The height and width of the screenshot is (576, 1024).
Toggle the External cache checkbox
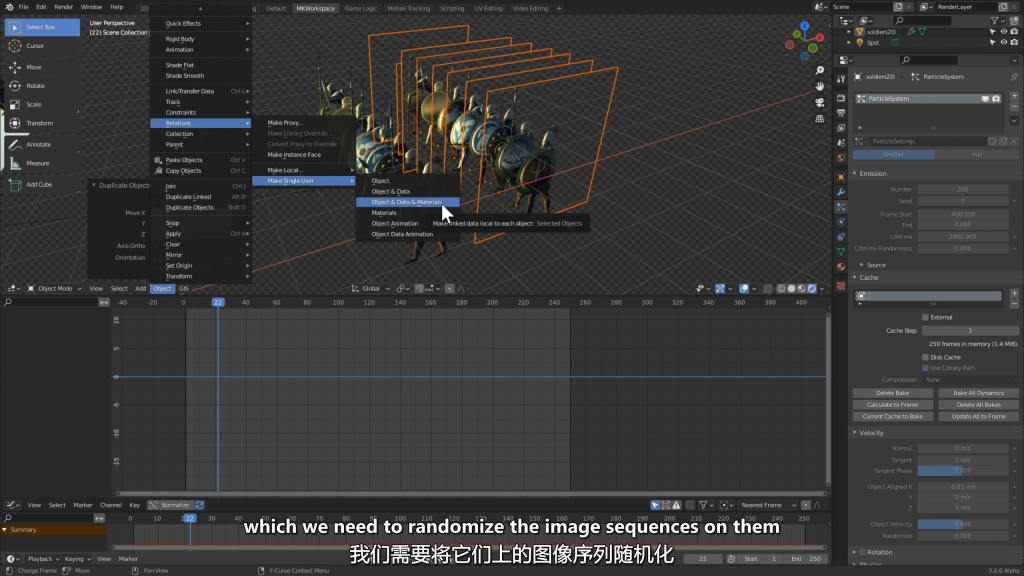(x=925, y=317)
